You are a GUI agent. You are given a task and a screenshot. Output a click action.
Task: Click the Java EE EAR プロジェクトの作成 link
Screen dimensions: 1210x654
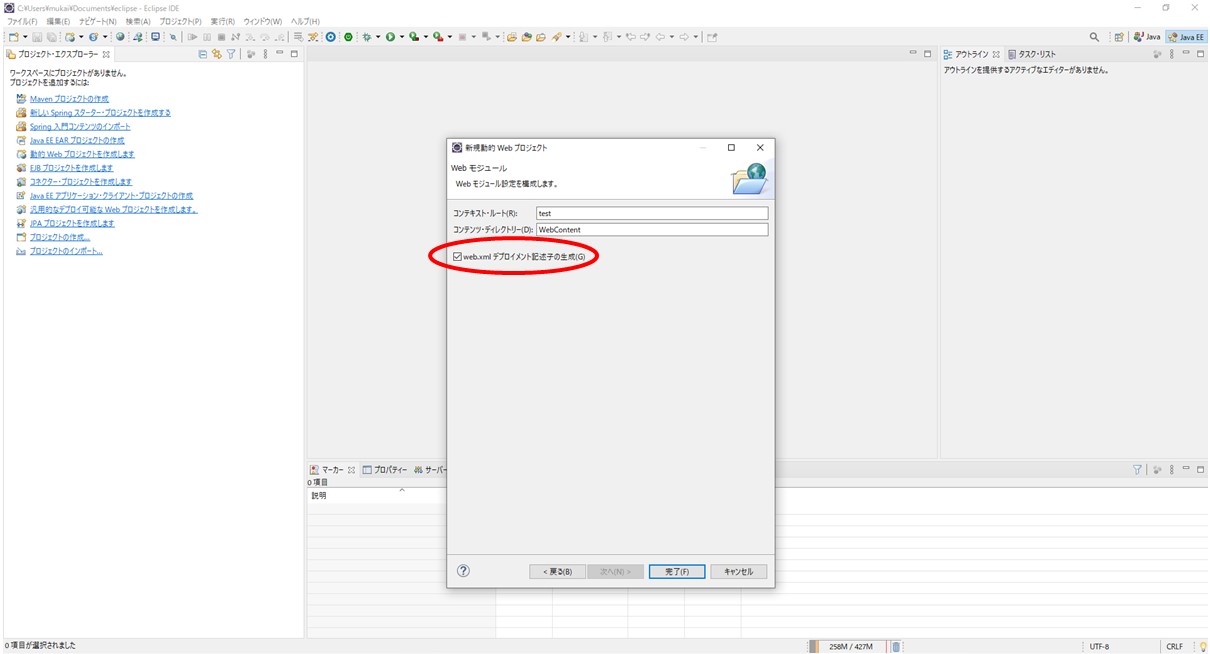point(77,141)
